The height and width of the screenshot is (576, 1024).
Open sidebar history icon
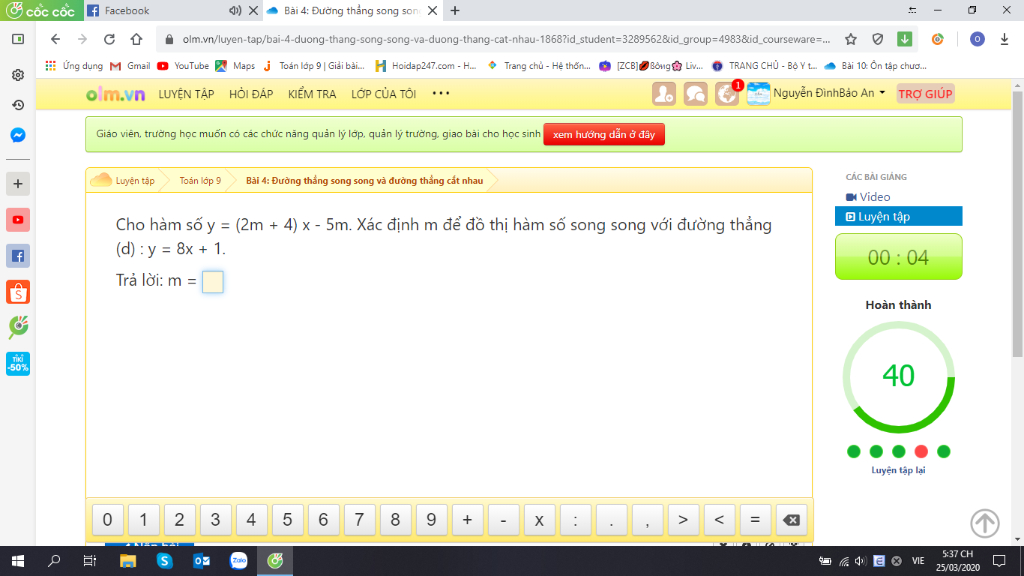click(x=18, y=105)
